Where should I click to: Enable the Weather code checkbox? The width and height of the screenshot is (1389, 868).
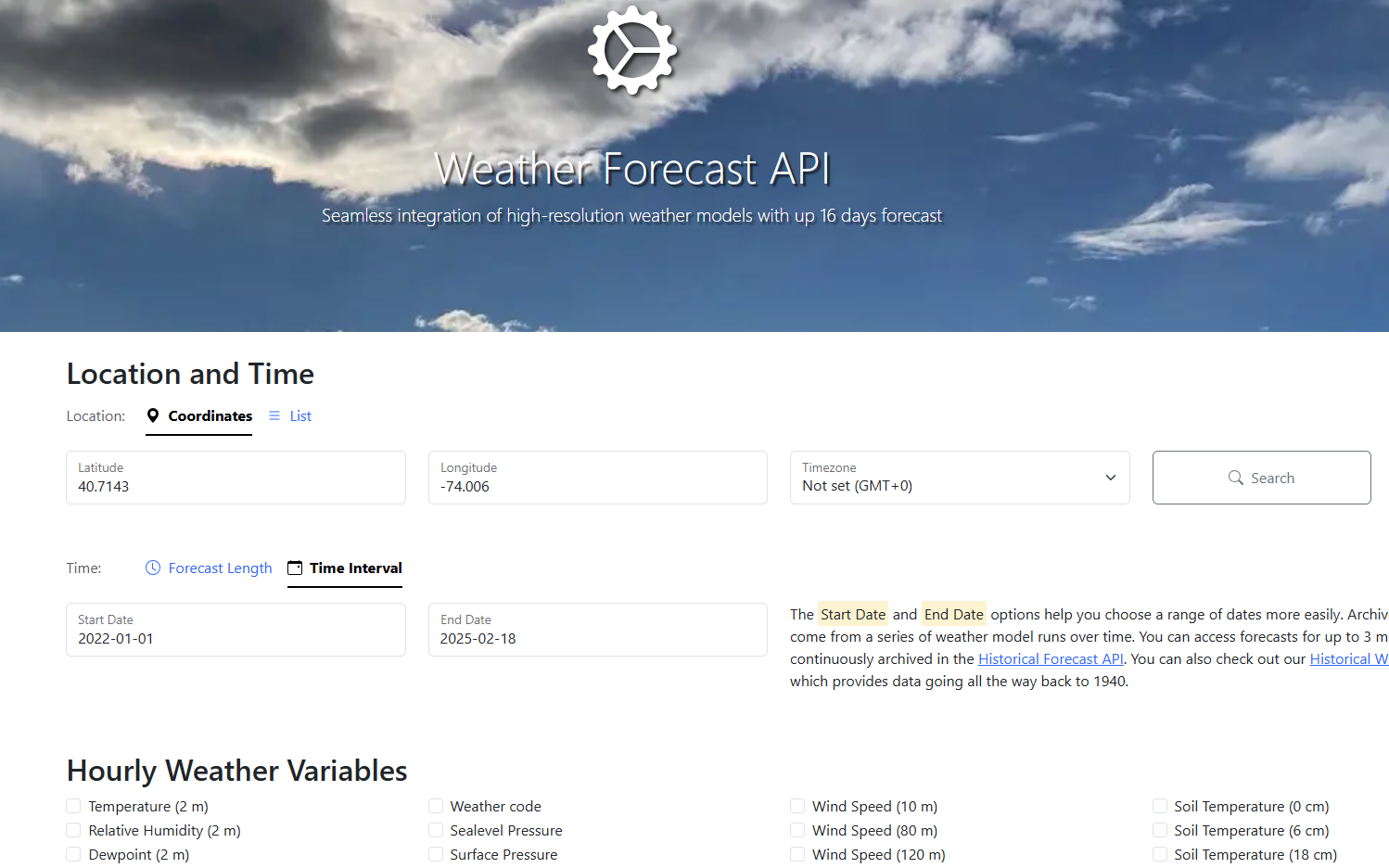click(x=436, y=806)
